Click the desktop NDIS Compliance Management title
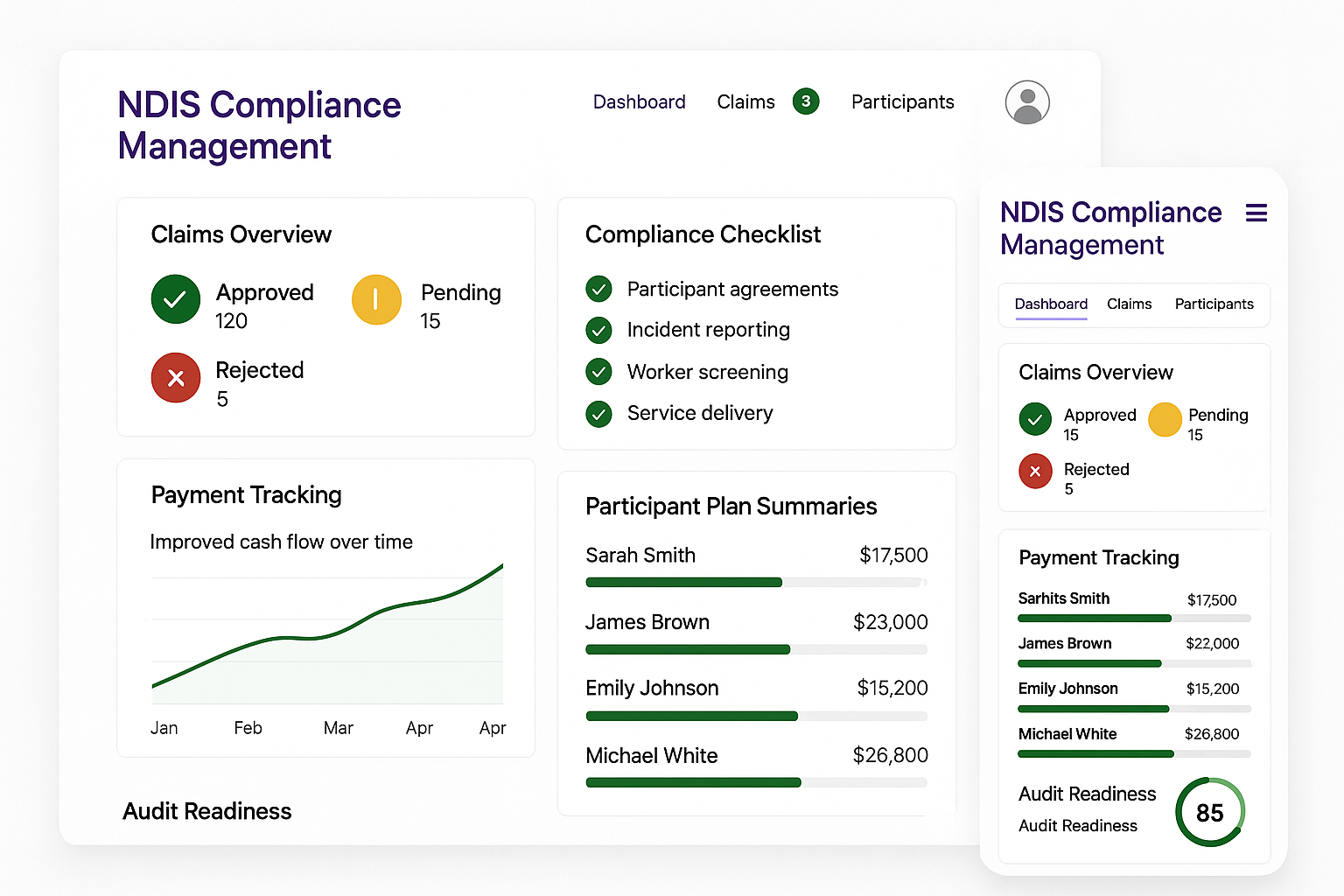The image size is (1344, 896). pos(259,125)
